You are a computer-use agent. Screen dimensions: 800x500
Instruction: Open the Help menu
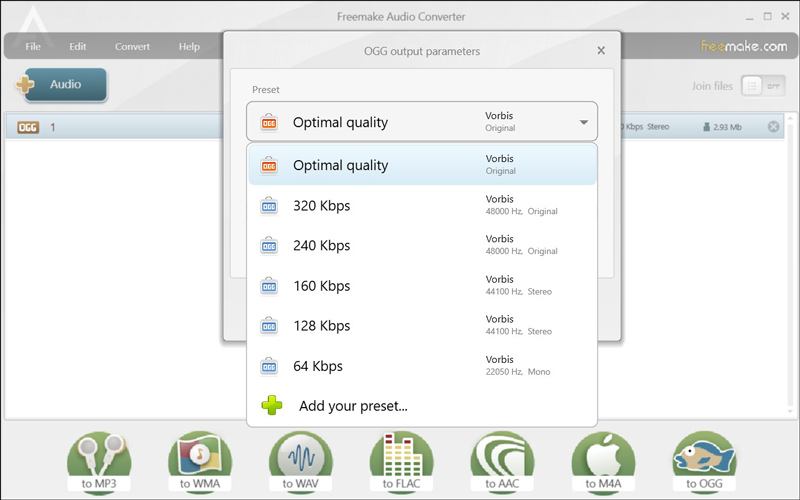tap(189, 46)
